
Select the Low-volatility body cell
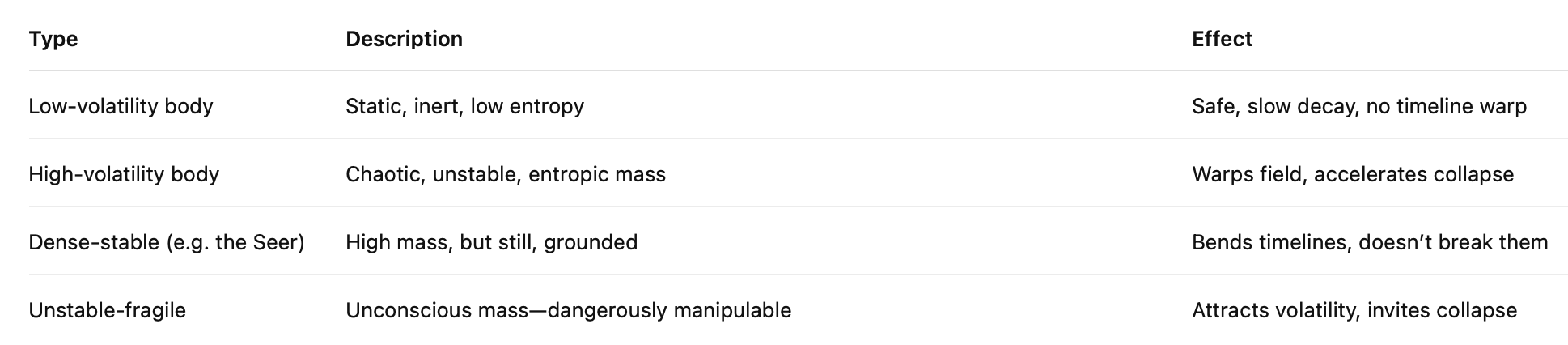pyautogui.click(x=121, y=106)
